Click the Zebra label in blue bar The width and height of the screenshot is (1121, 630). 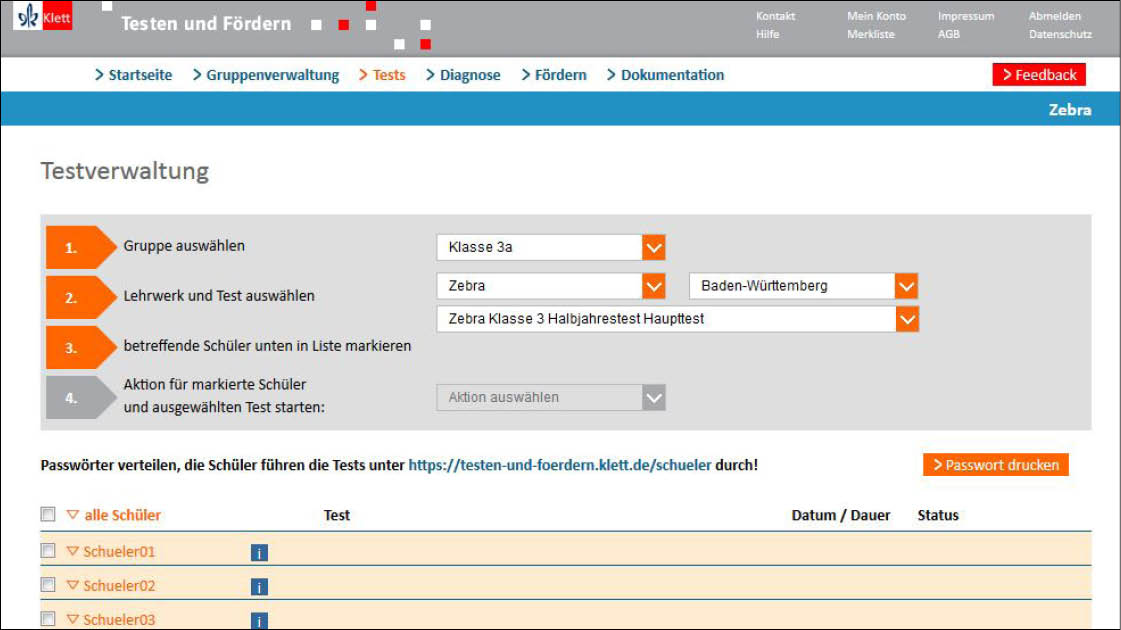click(1070, 109)
